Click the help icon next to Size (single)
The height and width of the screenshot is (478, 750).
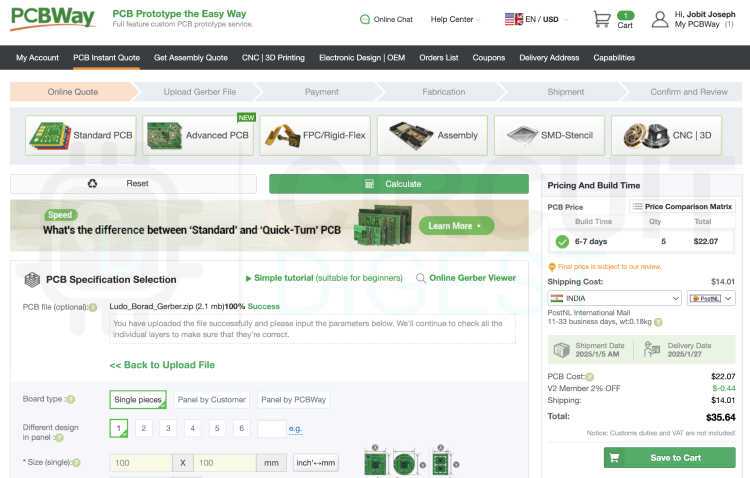pyautogui.click(x=76, y=463)
